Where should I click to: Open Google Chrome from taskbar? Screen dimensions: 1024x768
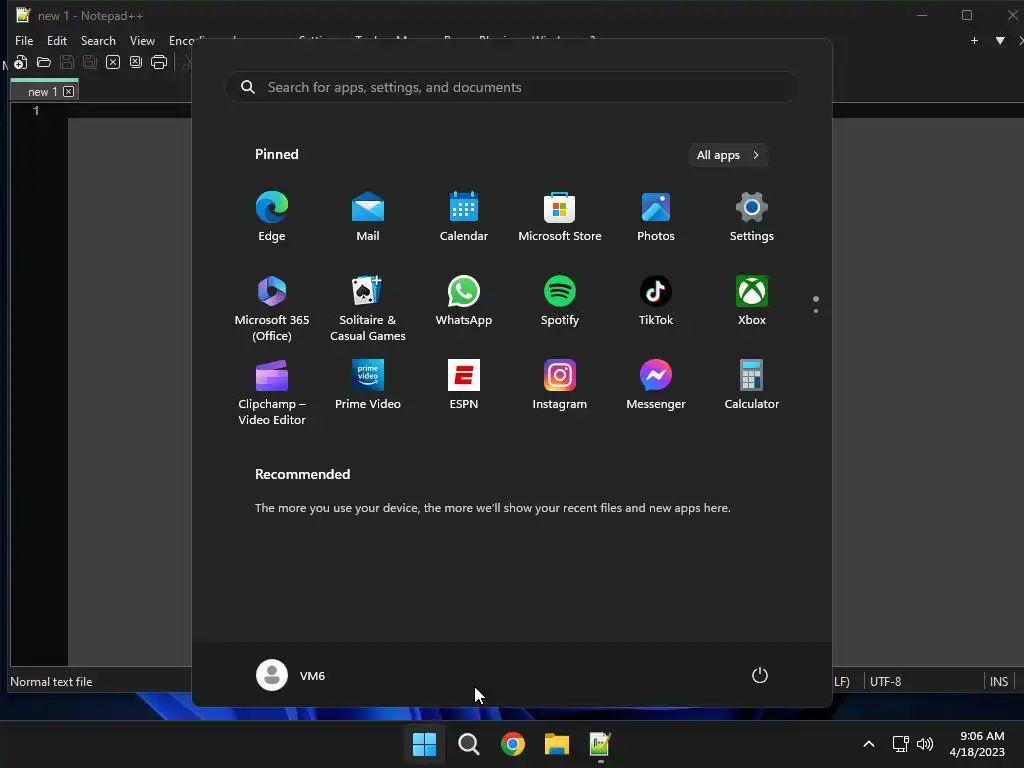513,744
